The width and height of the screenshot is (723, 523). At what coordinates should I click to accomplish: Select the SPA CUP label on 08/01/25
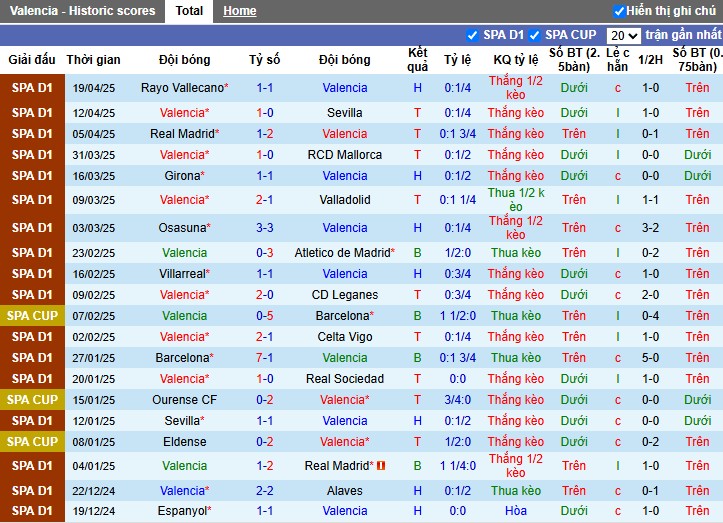tap(32, 441)
